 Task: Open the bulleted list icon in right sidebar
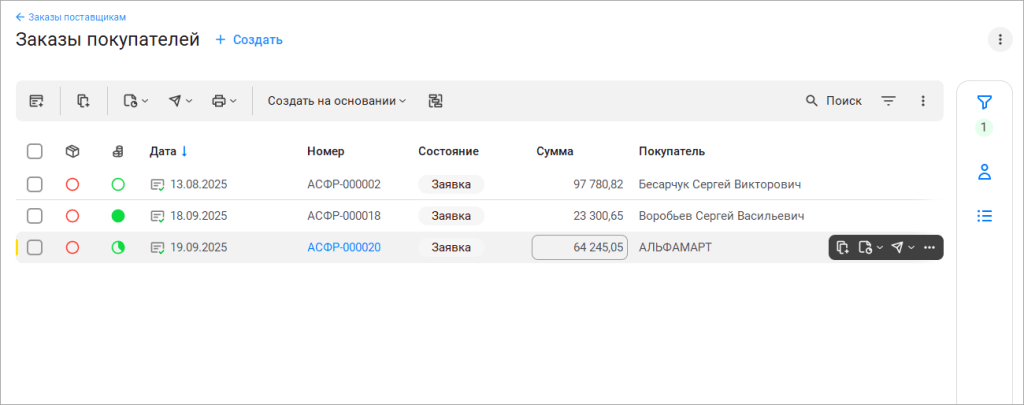point(984,215)
